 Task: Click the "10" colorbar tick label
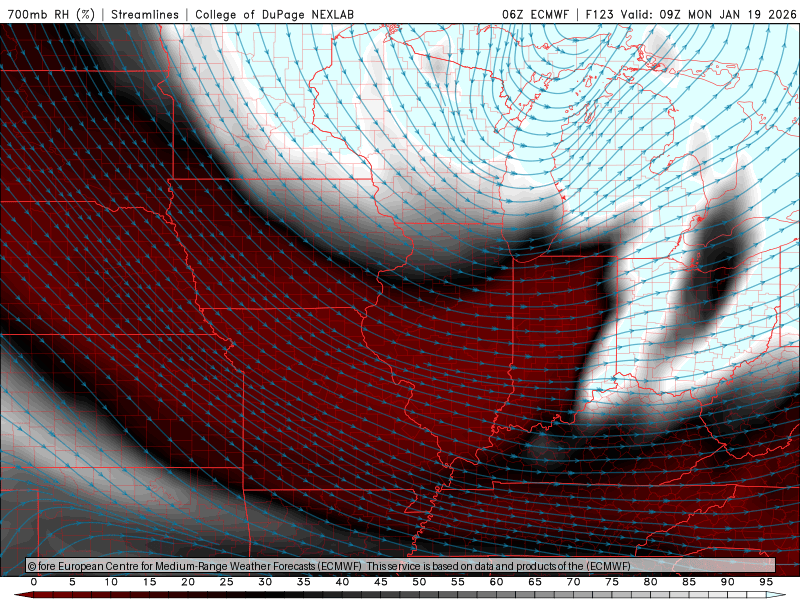[x=111, y=582]
